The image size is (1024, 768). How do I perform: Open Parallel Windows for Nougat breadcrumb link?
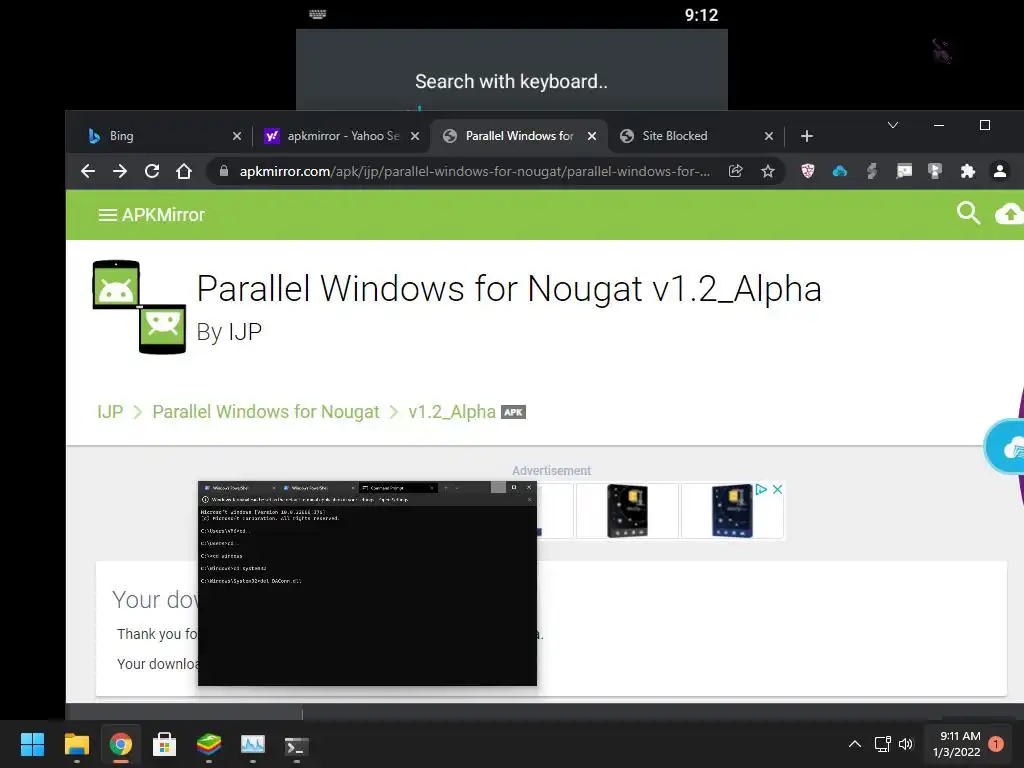265,412
